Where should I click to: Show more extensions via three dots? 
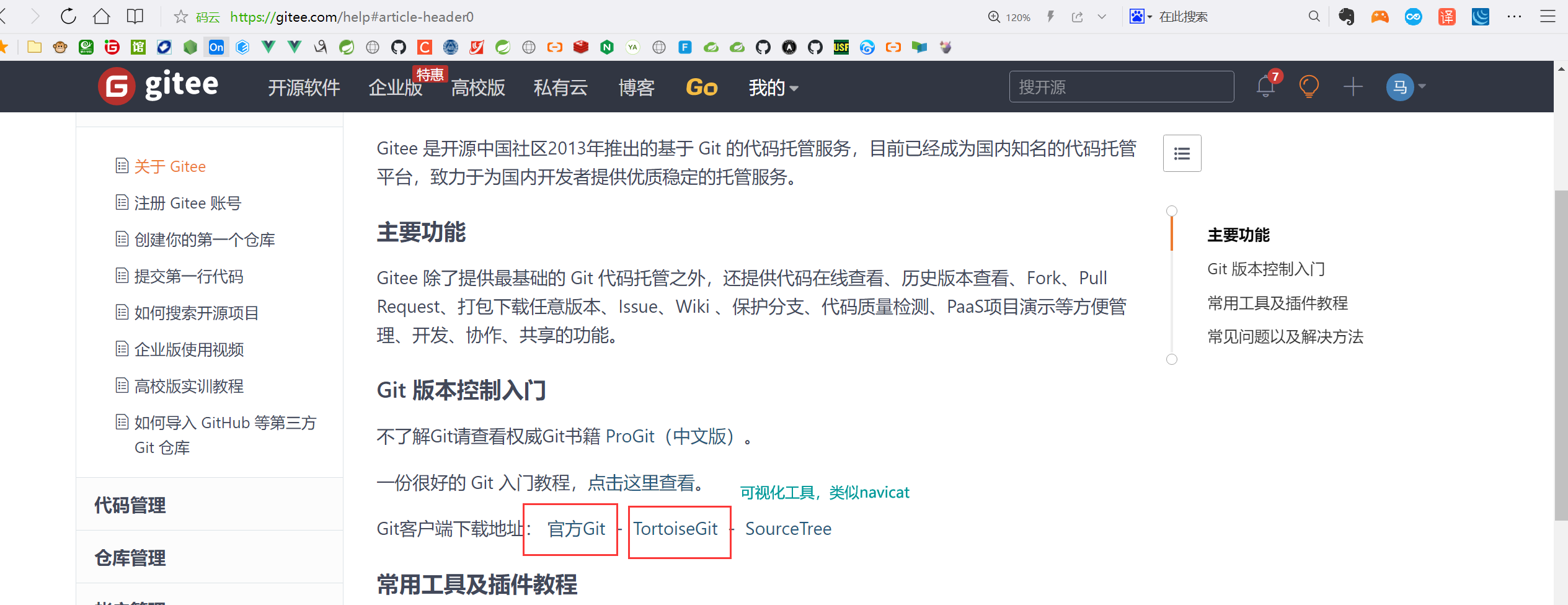click(1514, 17)
